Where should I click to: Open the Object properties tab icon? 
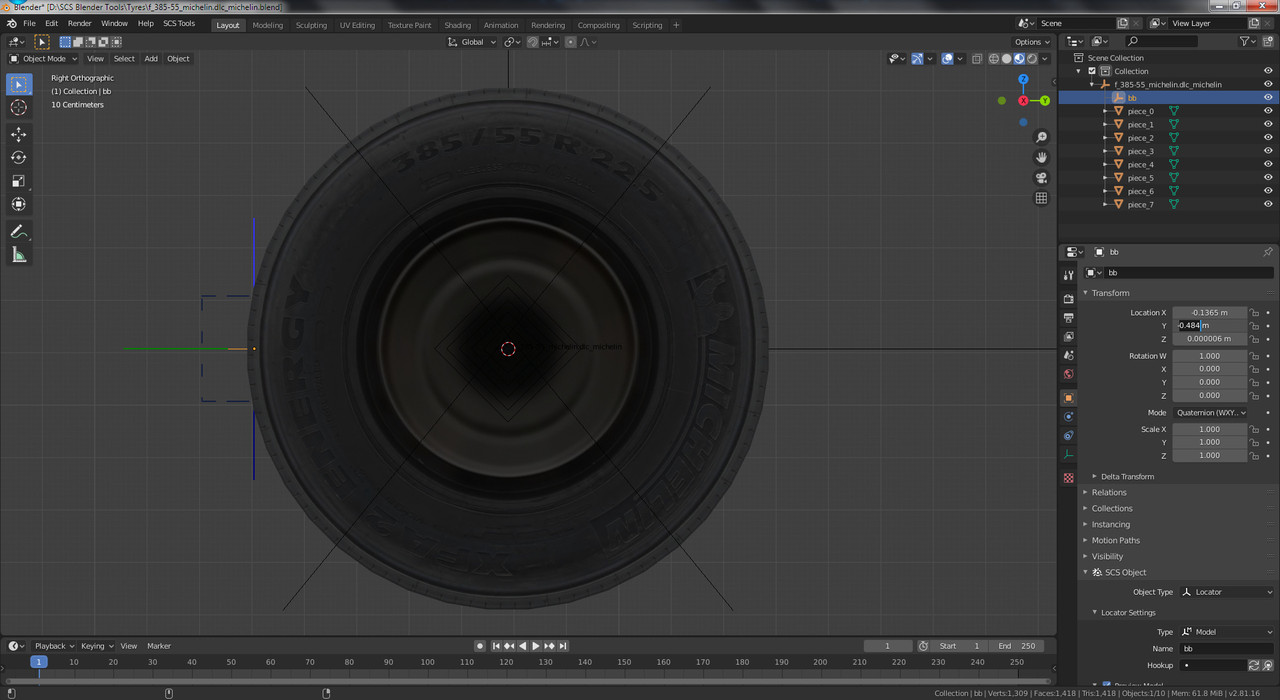[x=1068, y=398]
